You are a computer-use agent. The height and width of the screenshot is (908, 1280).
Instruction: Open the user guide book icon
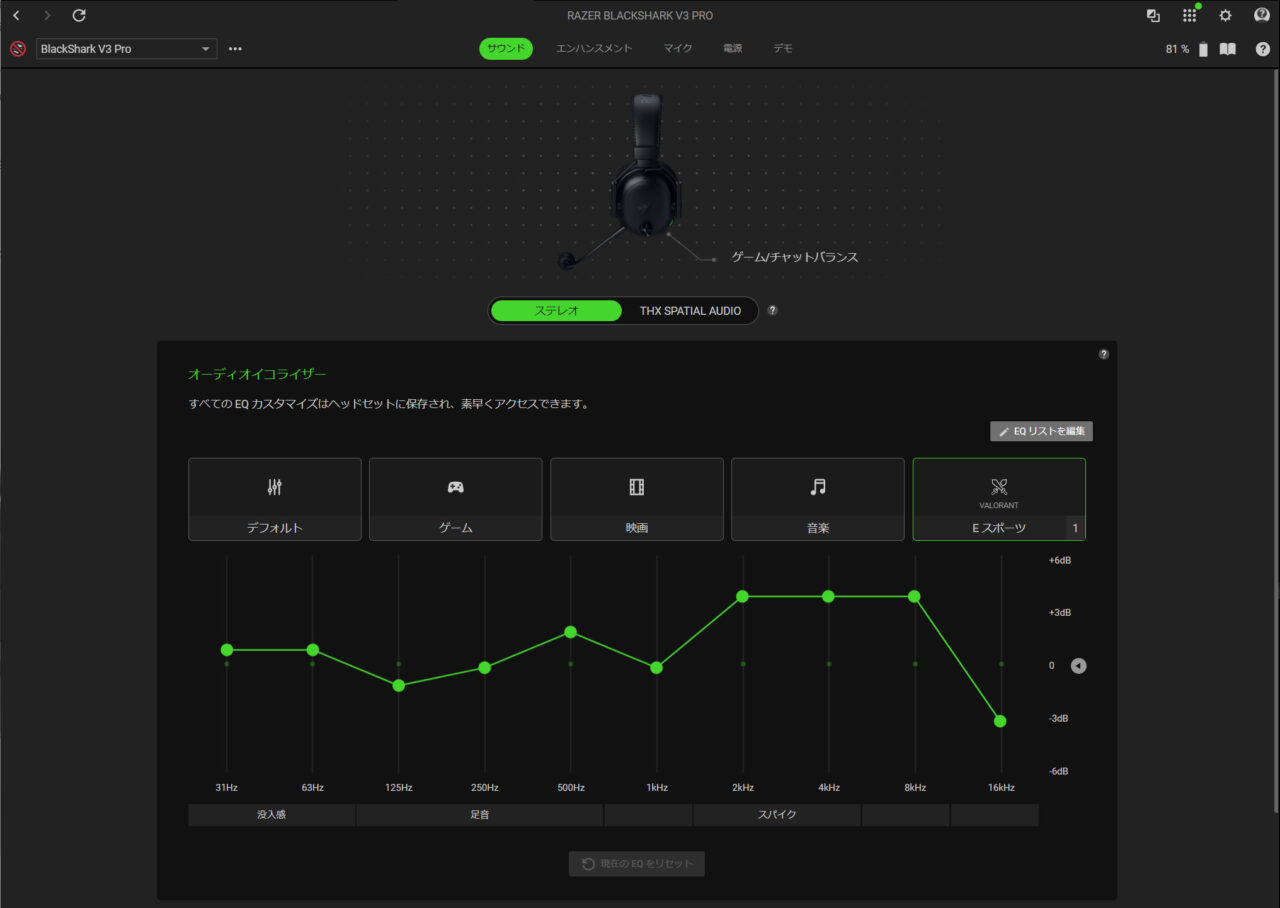[x=1227, y=49]
